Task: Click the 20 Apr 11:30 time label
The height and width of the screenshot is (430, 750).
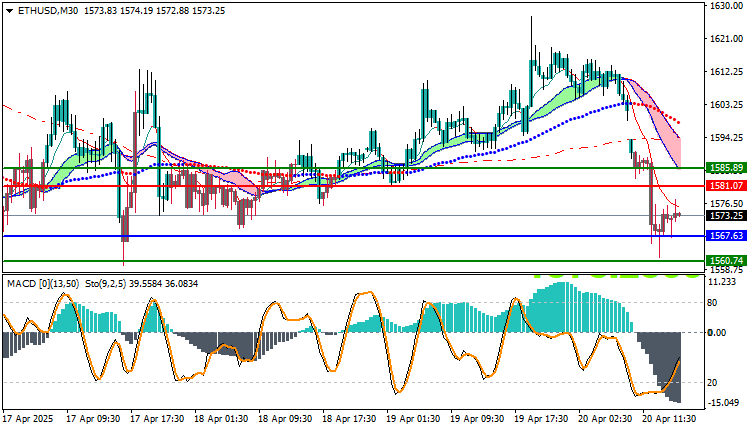Action: pos(669,419)
